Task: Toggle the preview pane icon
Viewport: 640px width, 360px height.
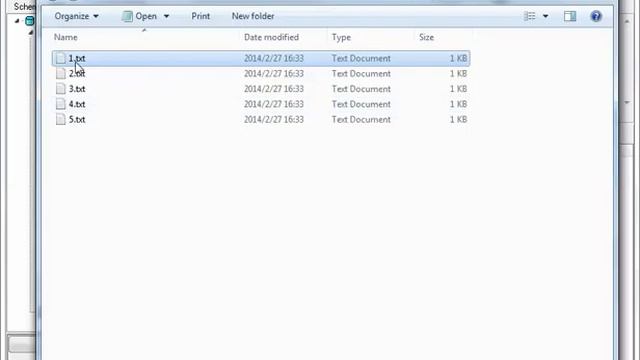Action: (570, 16)
